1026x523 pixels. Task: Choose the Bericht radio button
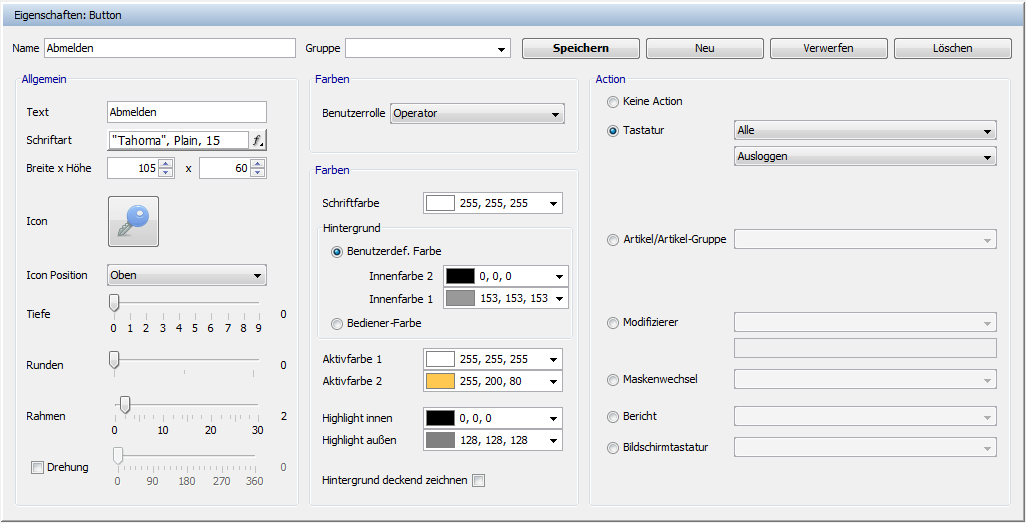click(612, 416)
